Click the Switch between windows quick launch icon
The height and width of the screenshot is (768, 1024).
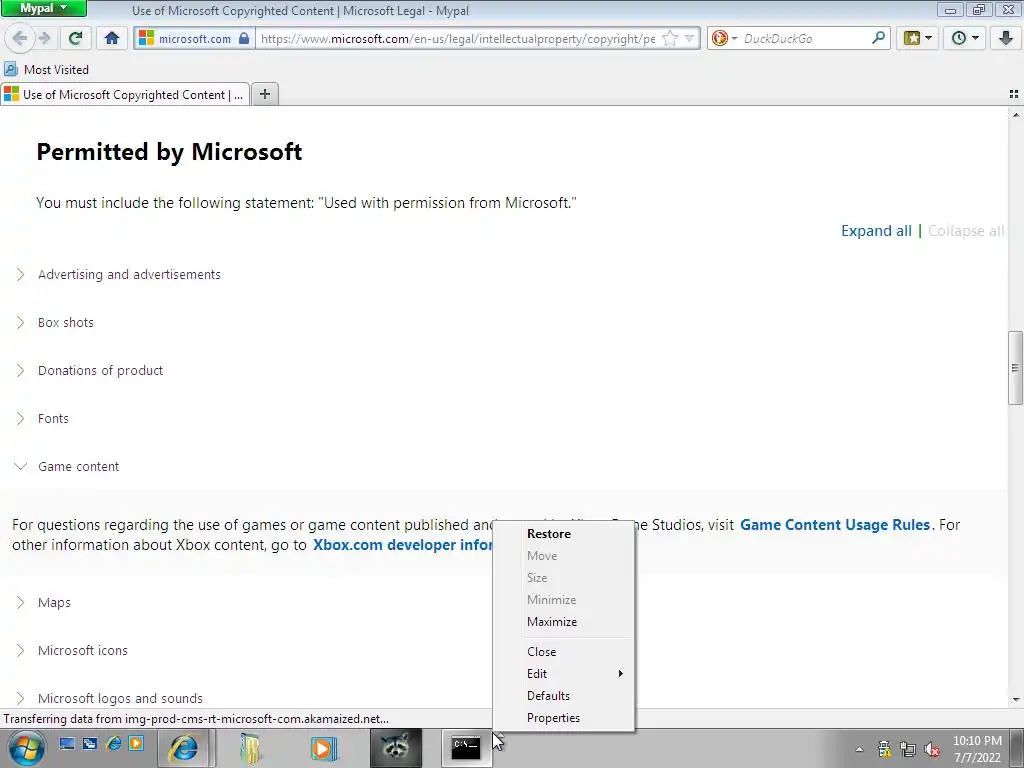click(x=89, y=744)
